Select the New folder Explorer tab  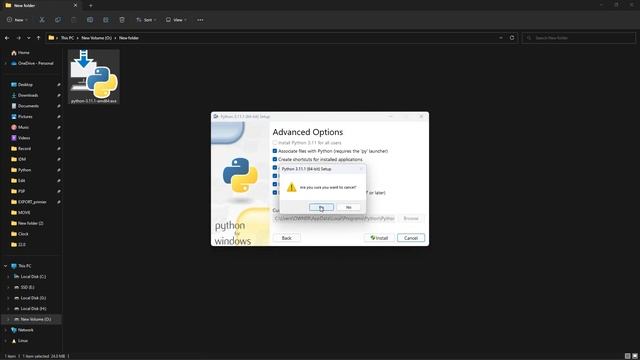point(41,5)
